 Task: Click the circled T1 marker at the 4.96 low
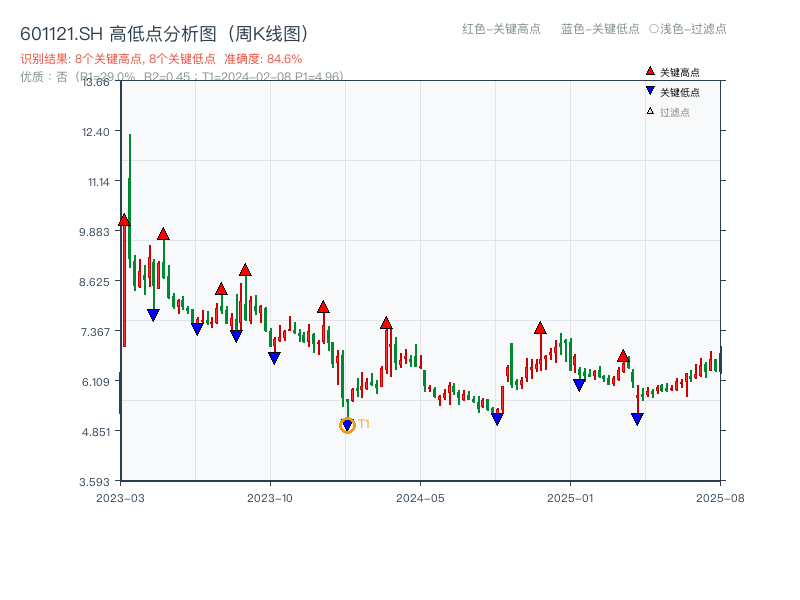click(x=347, y=425)
